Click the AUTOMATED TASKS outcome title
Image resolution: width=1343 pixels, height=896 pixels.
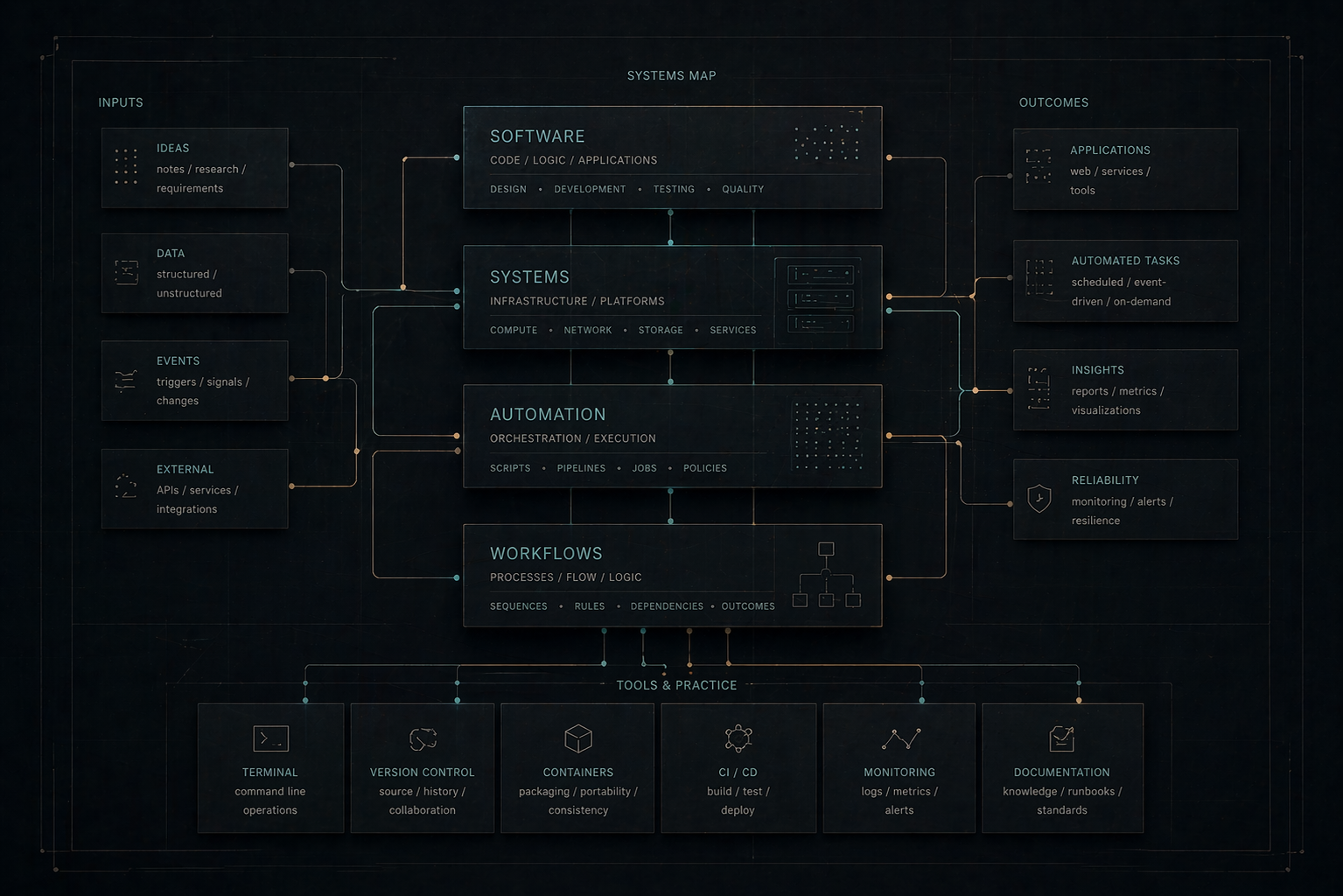(1125, 261)
